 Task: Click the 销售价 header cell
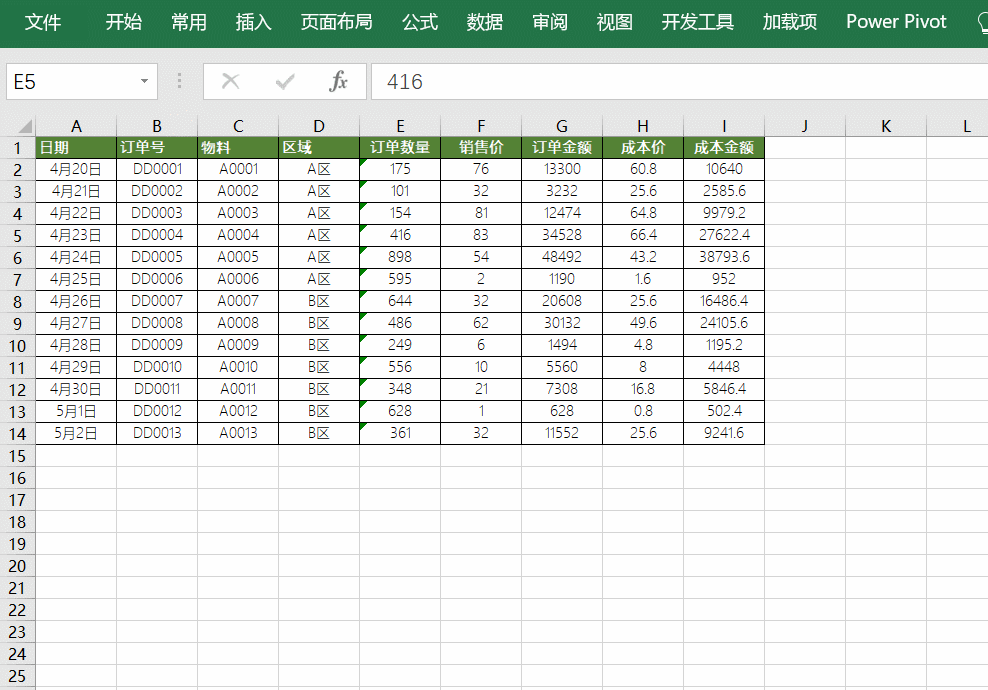[x=481, y=147]
